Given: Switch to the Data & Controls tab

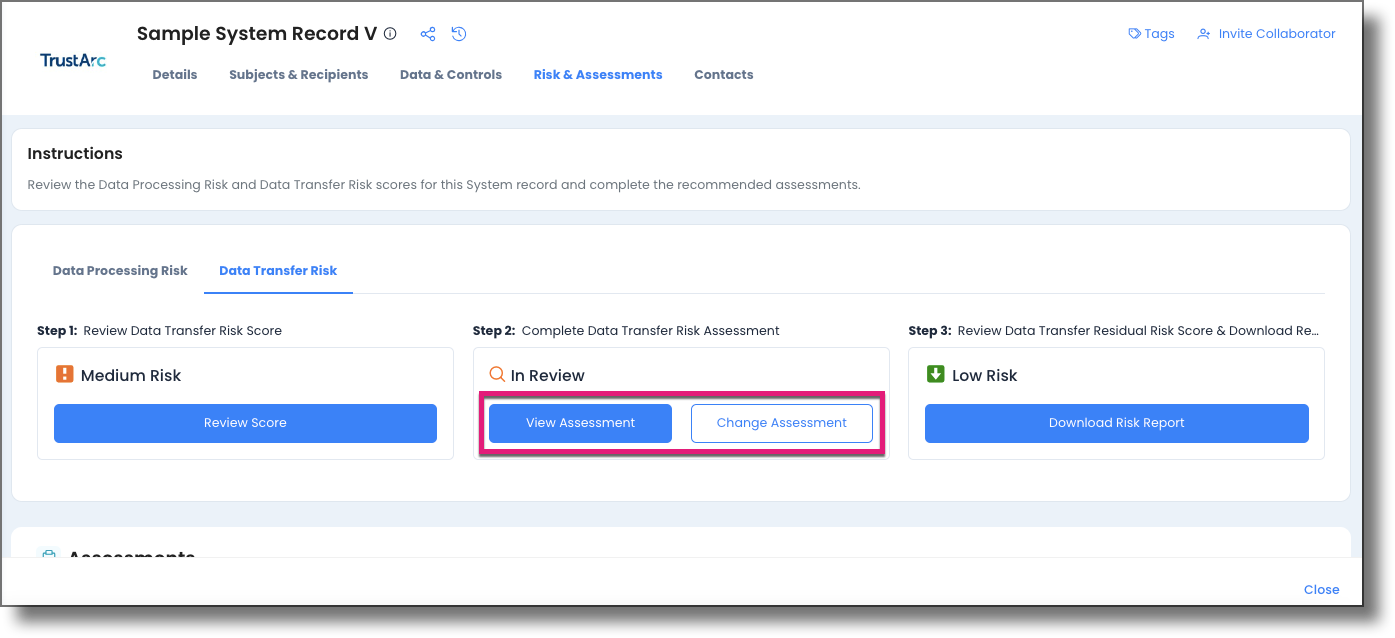Looking at the screenshot, I should coord(451,75).
